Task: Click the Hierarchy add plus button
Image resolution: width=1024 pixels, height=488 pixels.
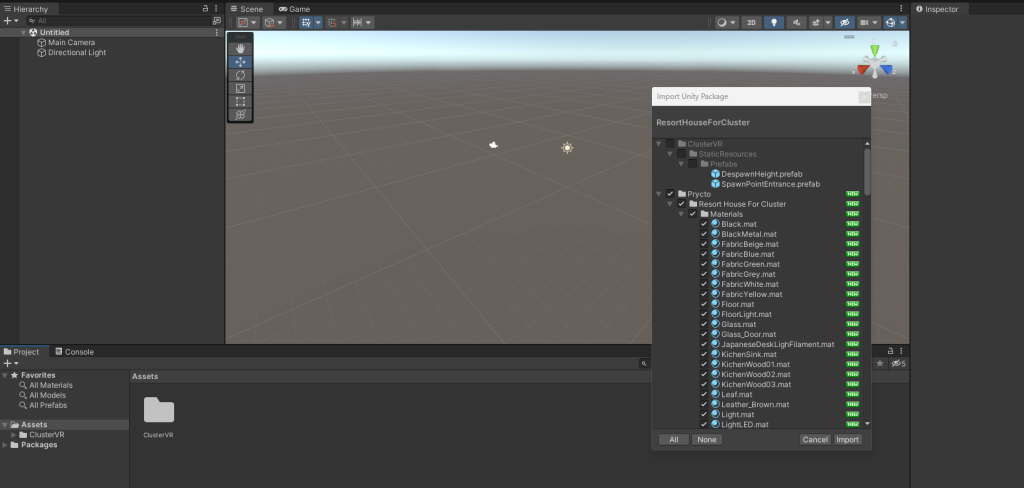Action: tap(8, 21)
